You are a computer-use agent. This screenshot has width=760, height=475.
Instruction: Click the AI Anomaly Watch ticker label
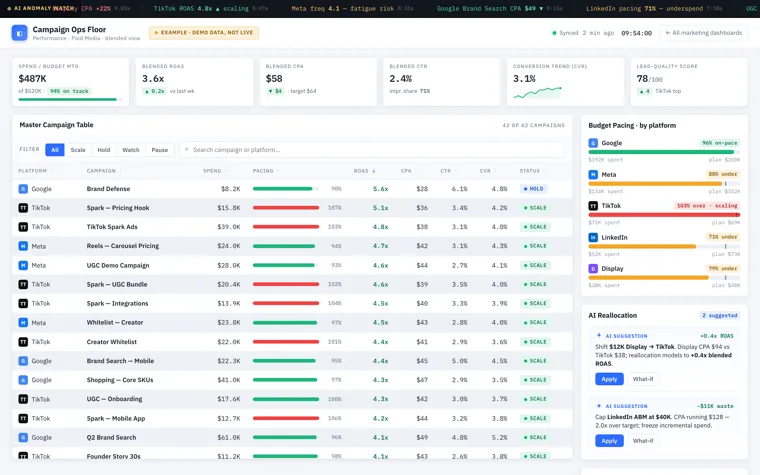41,8
